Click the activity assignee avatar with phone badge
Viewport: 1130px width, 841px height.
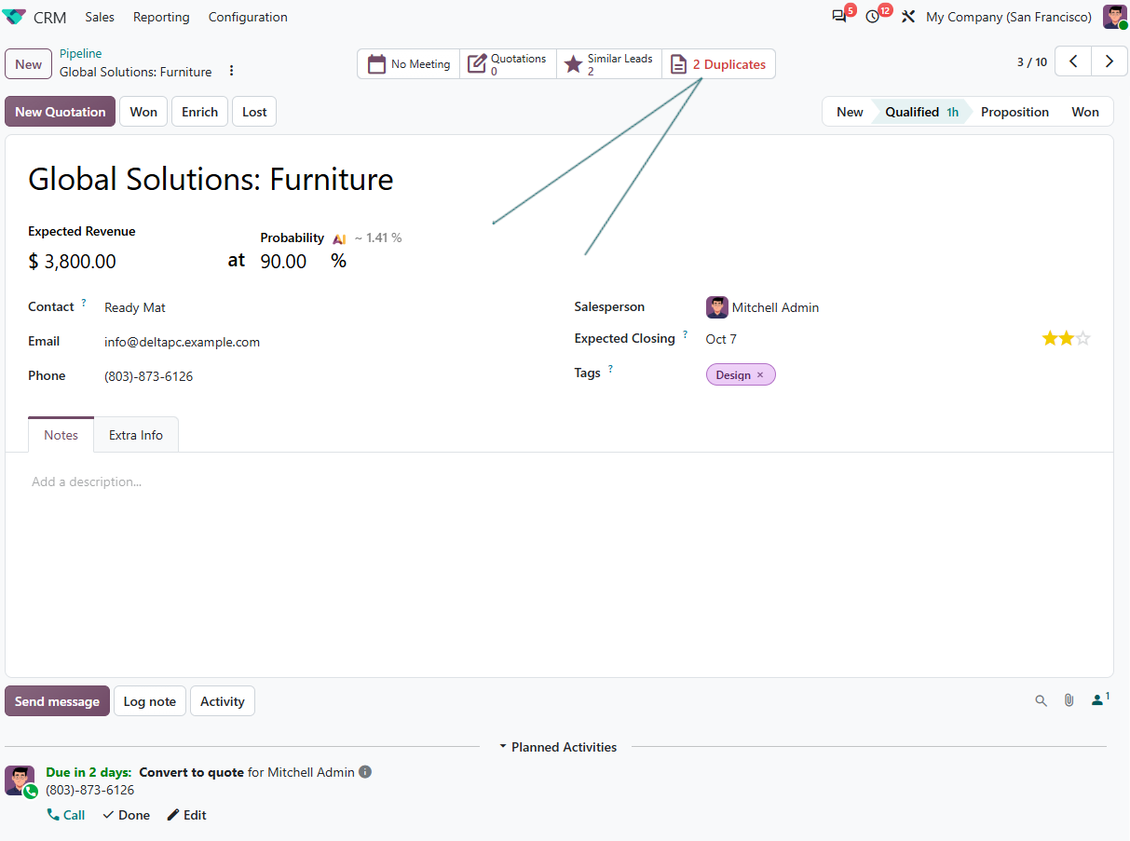(x=20, y=781)
